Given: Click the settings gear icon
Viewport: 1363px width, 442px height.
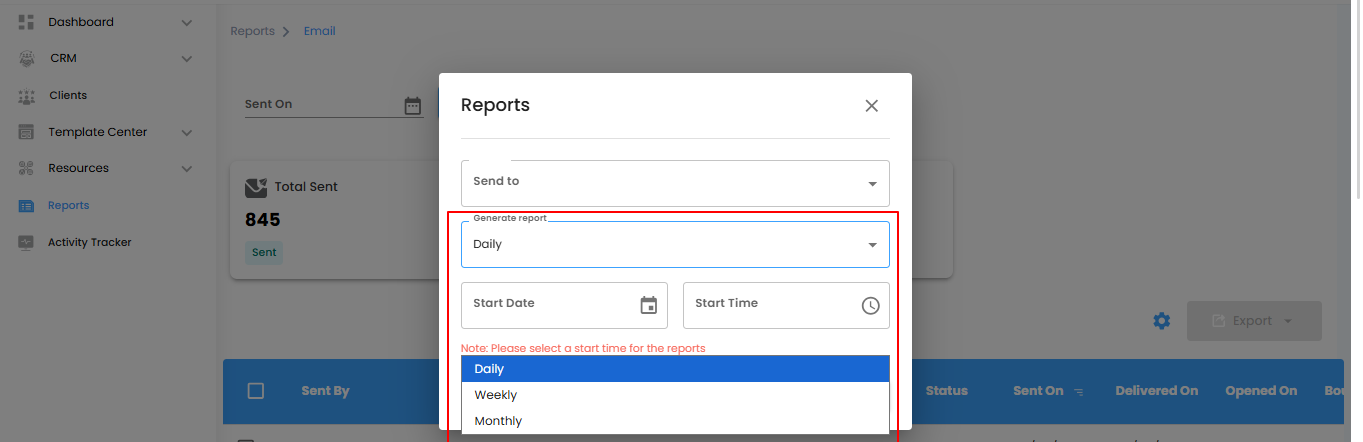Looking at the screenshot, I should click(x=1161, y=321).
